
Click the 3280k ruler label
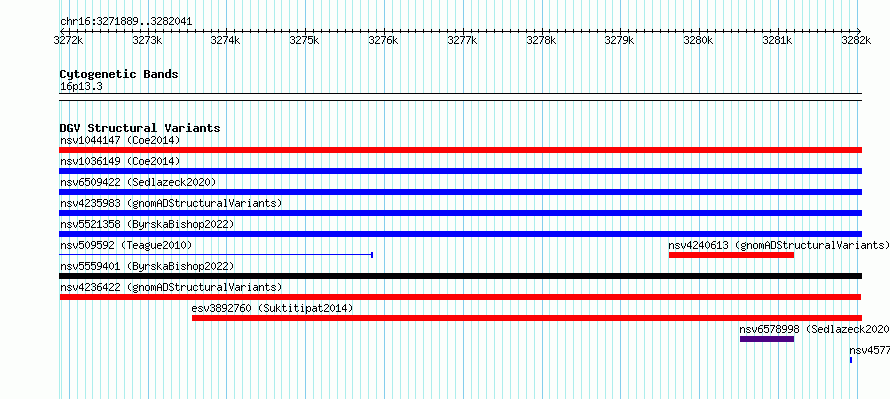(699, 40)
